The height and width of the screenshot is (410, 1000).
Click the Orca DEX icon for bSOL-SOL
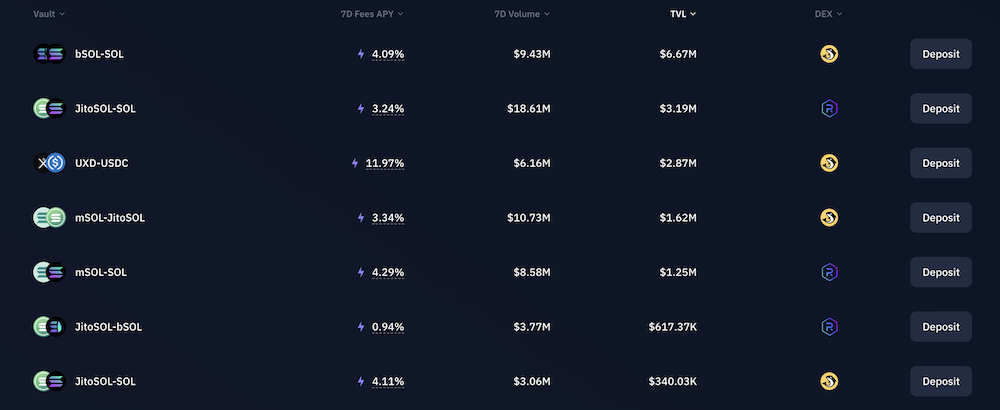tap(828, 54)
